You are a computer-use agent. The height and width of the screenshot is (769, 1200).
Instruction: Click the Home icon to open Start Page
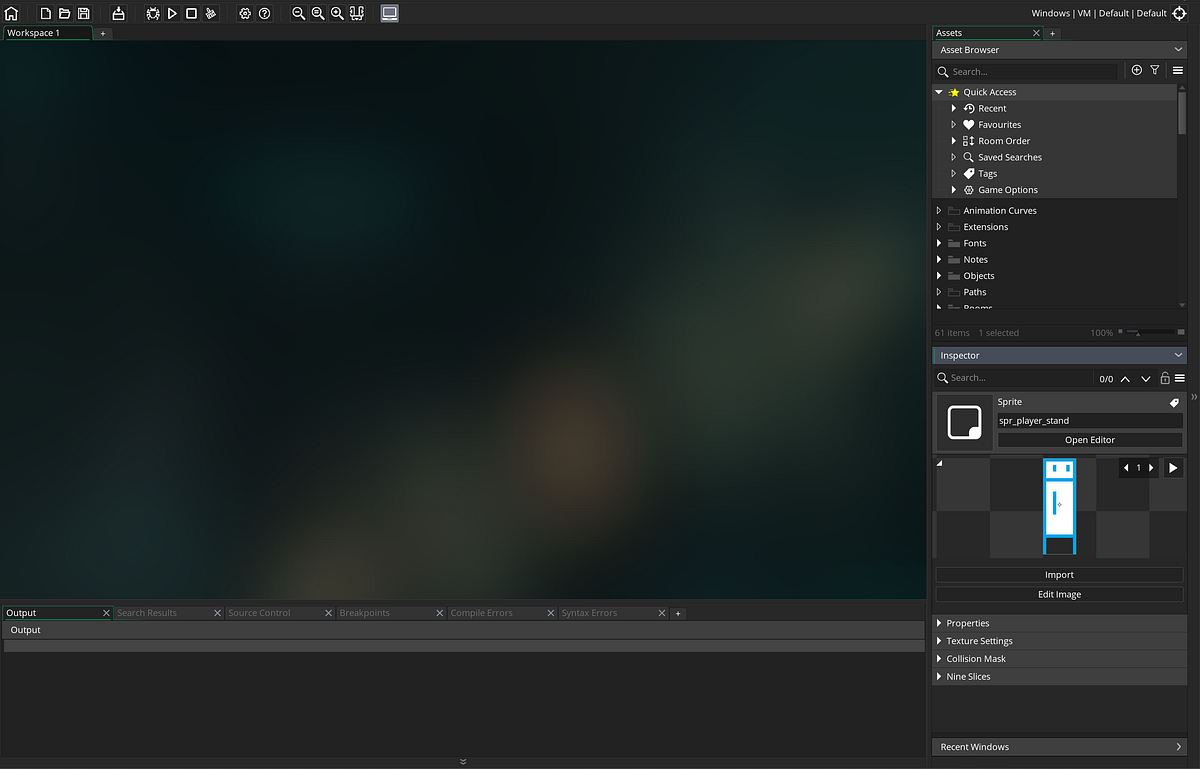point(11,13)
